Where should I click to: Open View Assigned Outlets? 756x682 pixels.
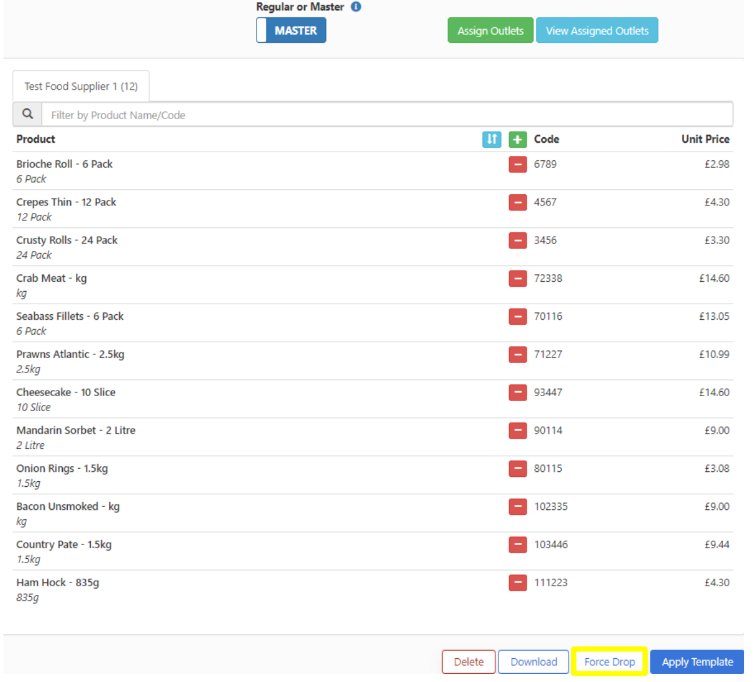point(597,31)
